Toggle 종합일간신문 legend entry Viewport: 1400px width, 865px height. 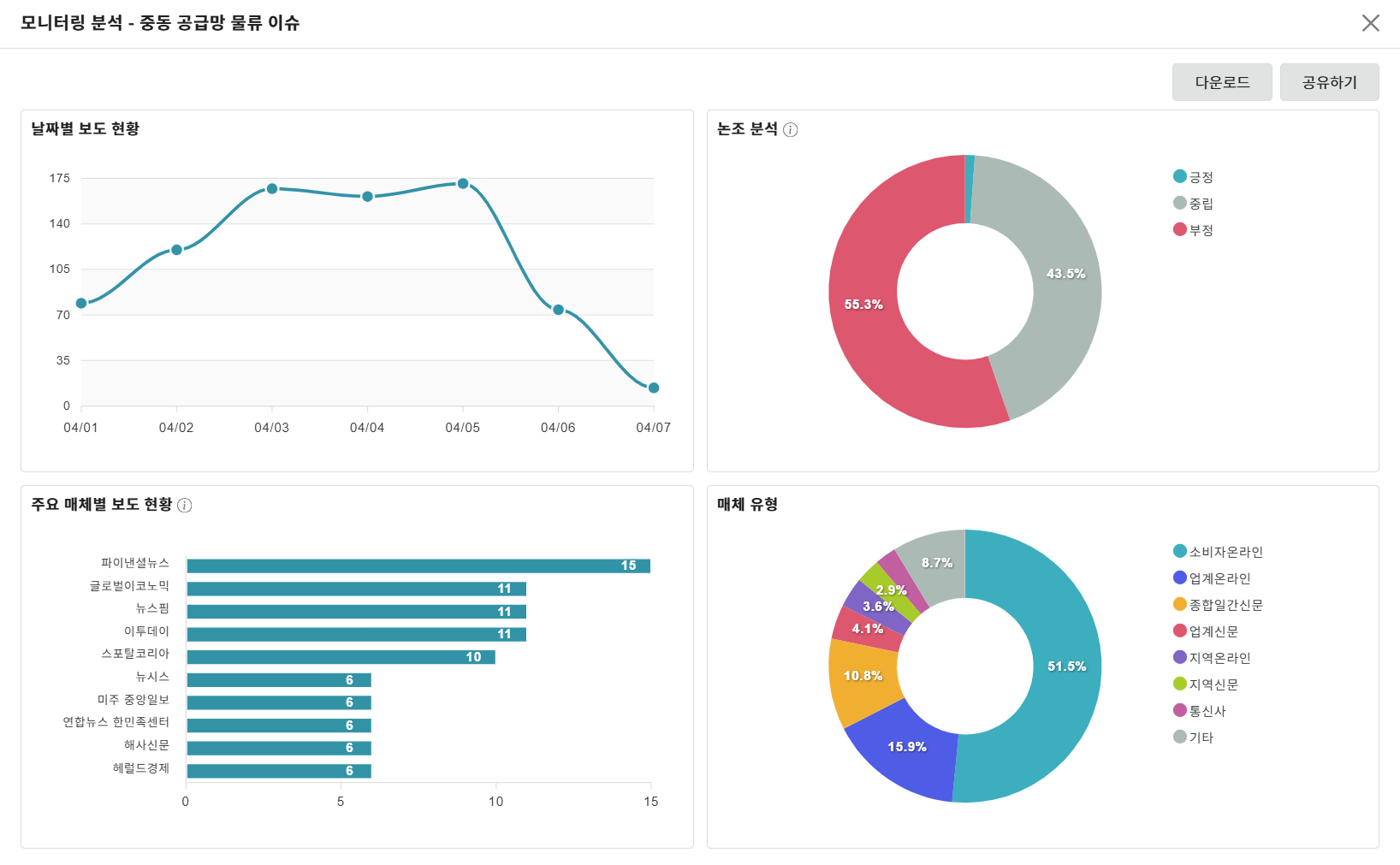pos(1218,605)
